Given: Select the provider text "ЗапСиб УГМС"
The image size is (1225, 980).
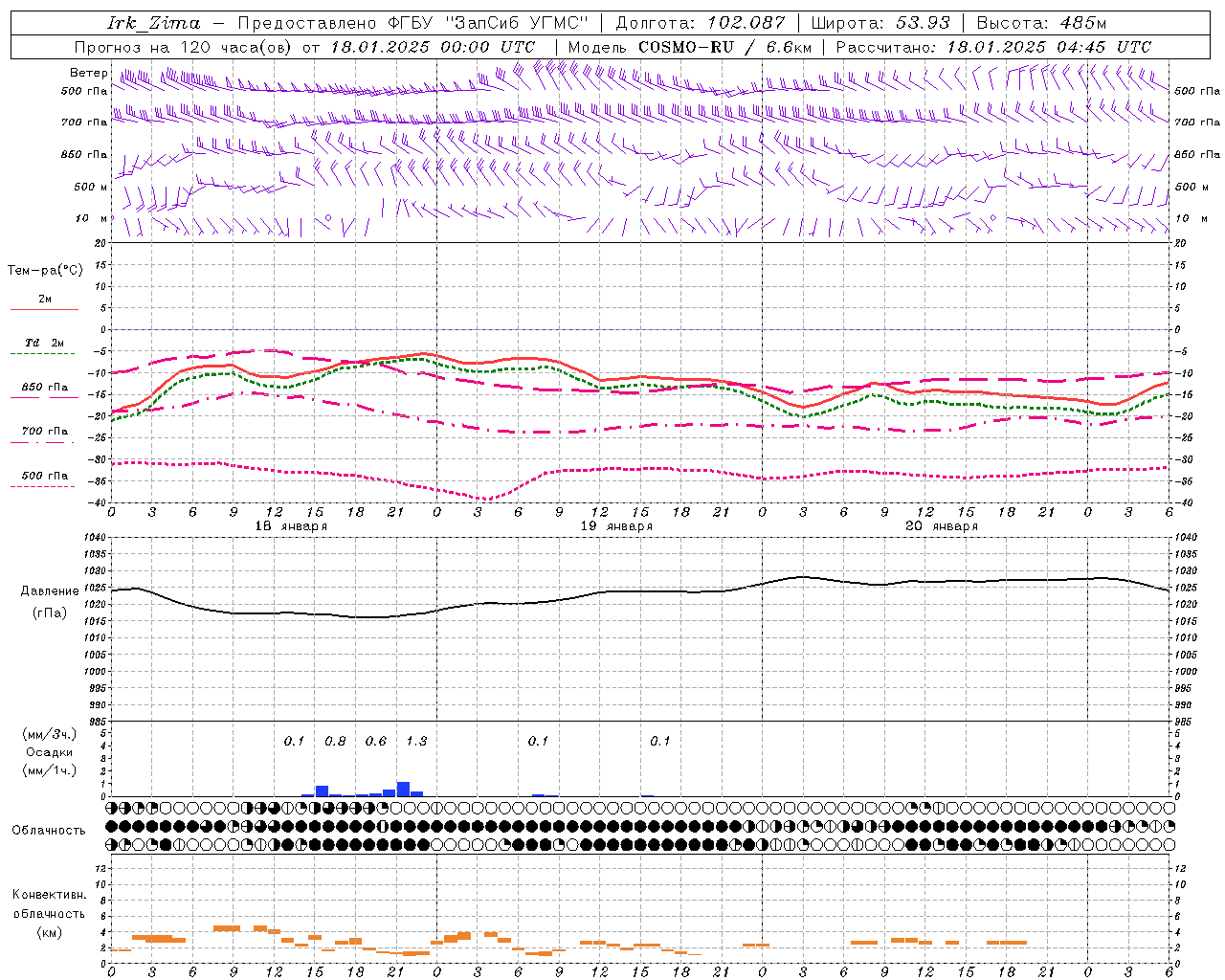Looking at the screenshot, I should [516, 23].
